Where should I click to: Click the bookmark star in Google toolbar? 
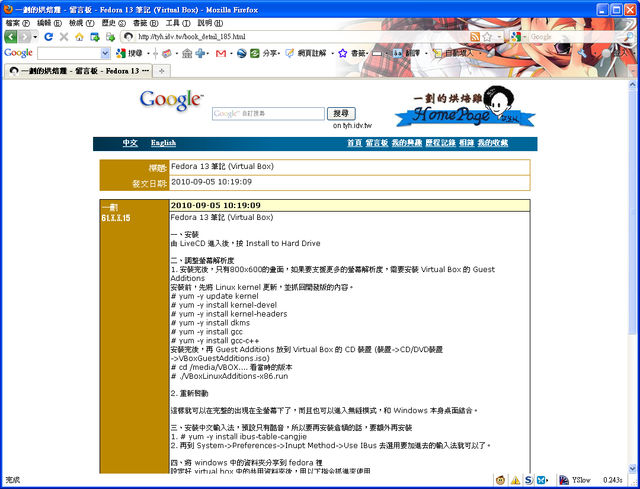click(342, 53)
